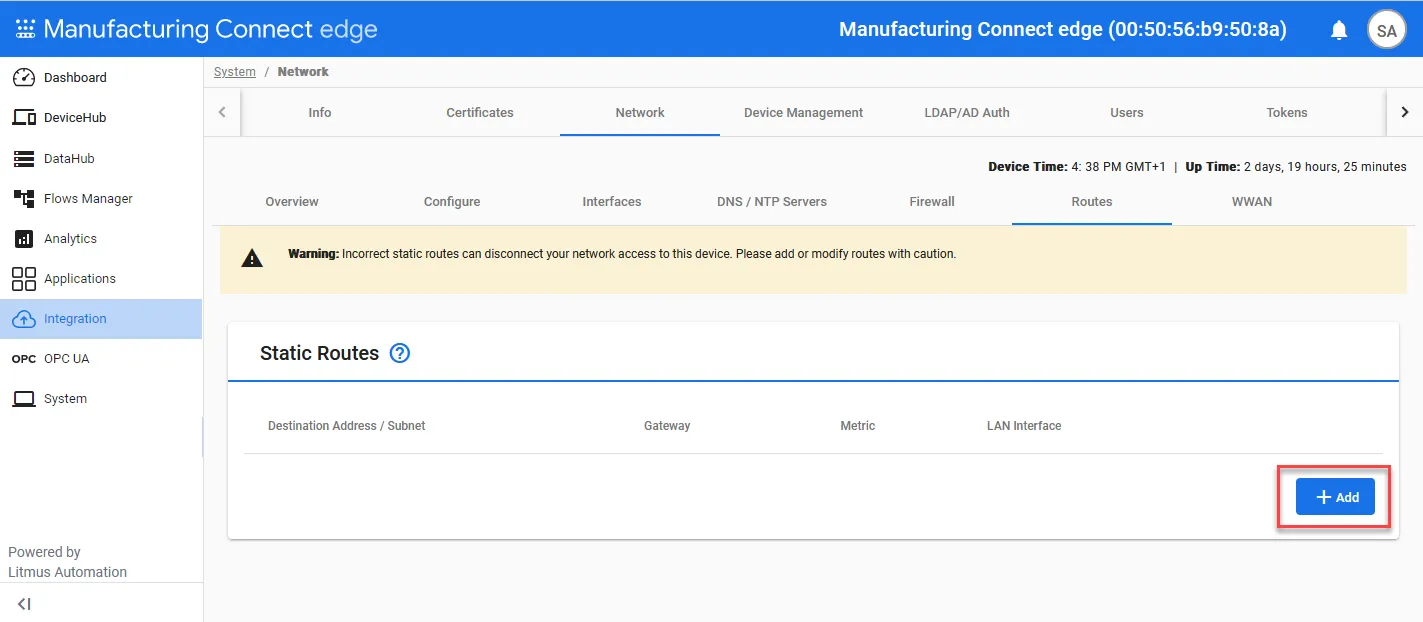Open the SA user avatar menu
Screen dimensions: 1423x622
(1387, 30)
